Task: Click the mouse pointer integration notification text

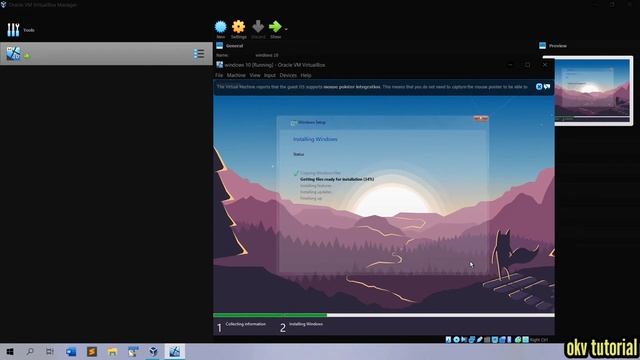Action: click(x=372, y=87)
